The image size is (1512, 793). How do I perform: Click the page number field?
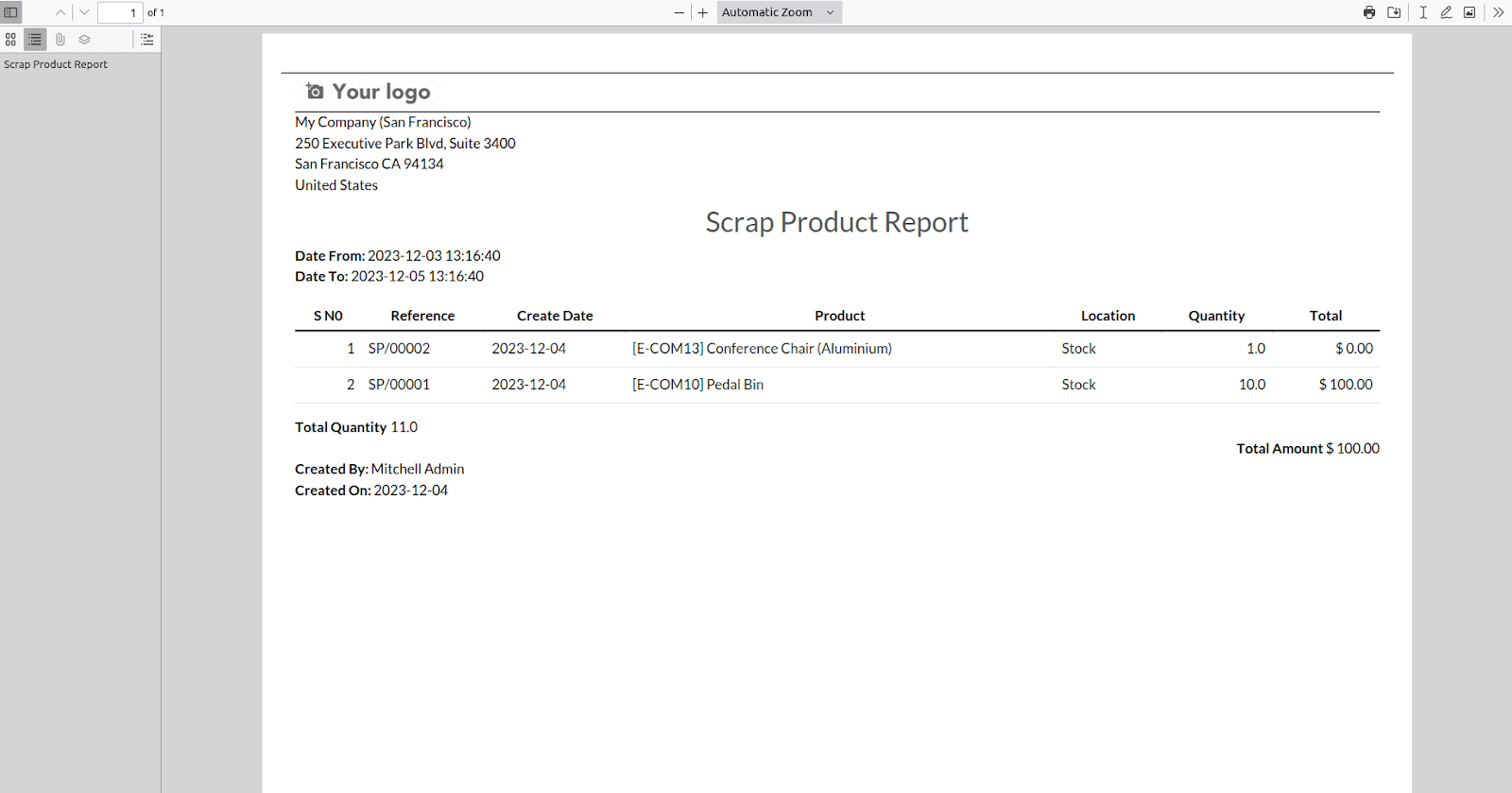[120, 12]
